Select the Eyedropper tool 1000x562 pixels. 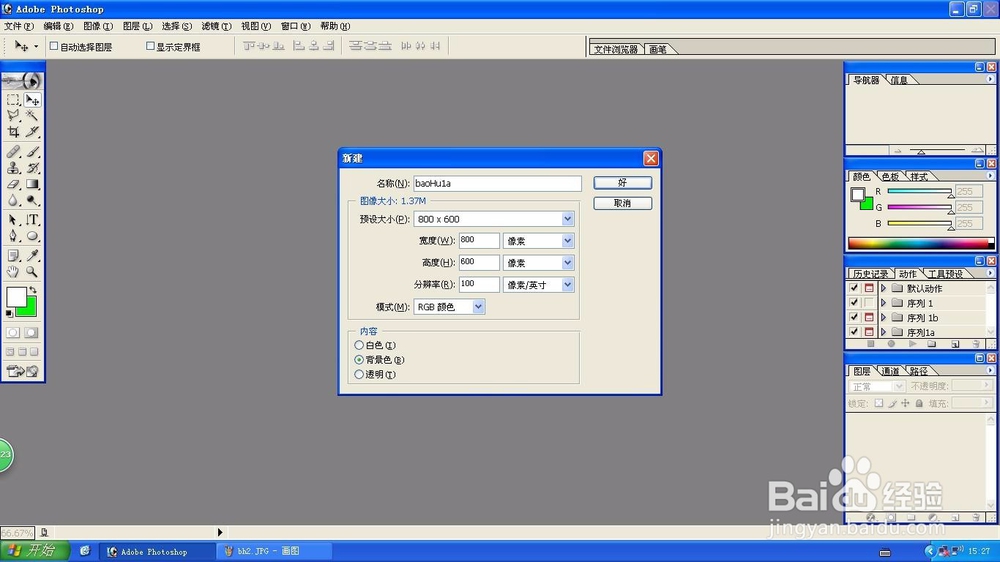point(32,256)
